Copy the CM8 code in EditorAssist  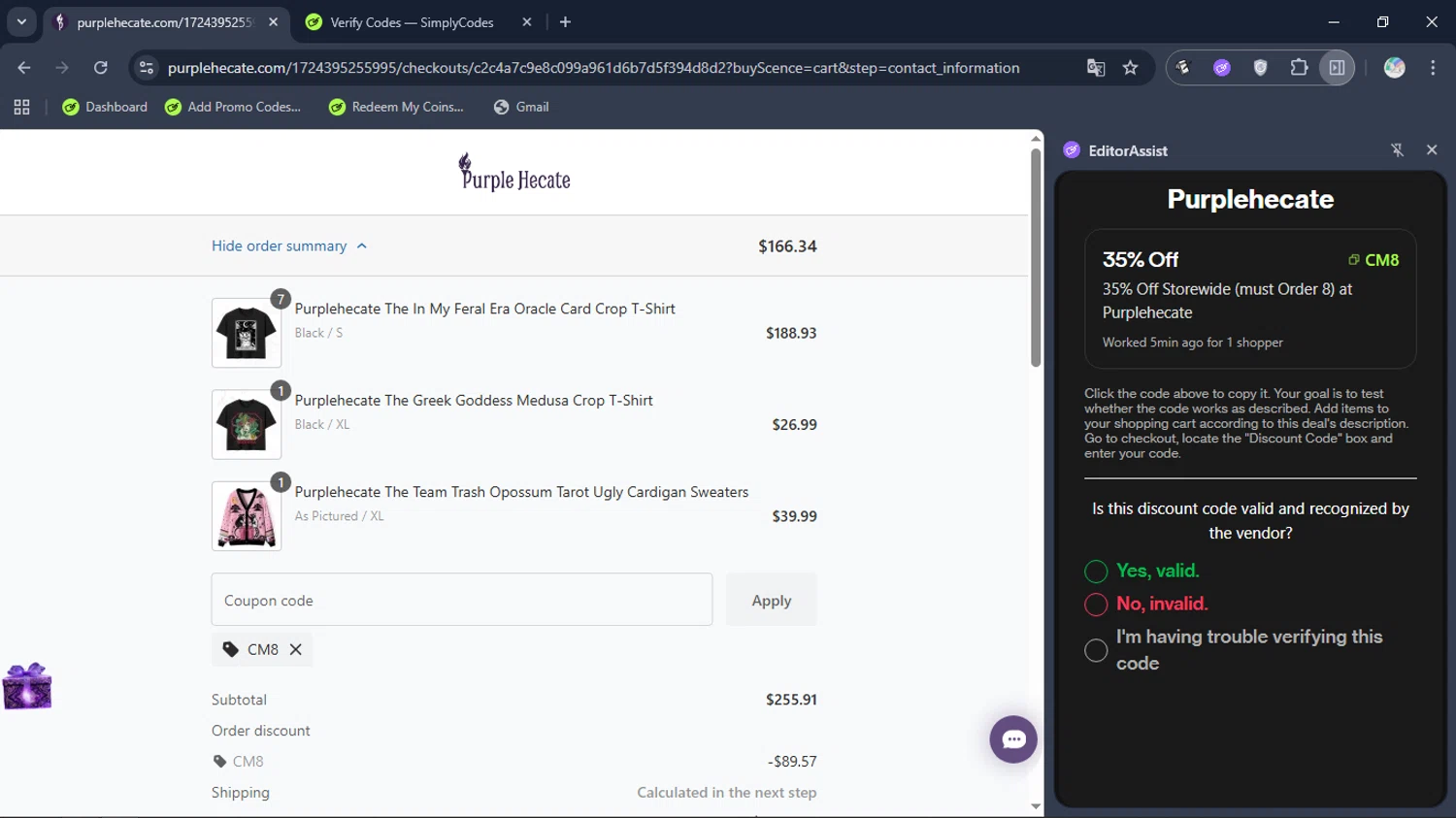click(1373, 260)
